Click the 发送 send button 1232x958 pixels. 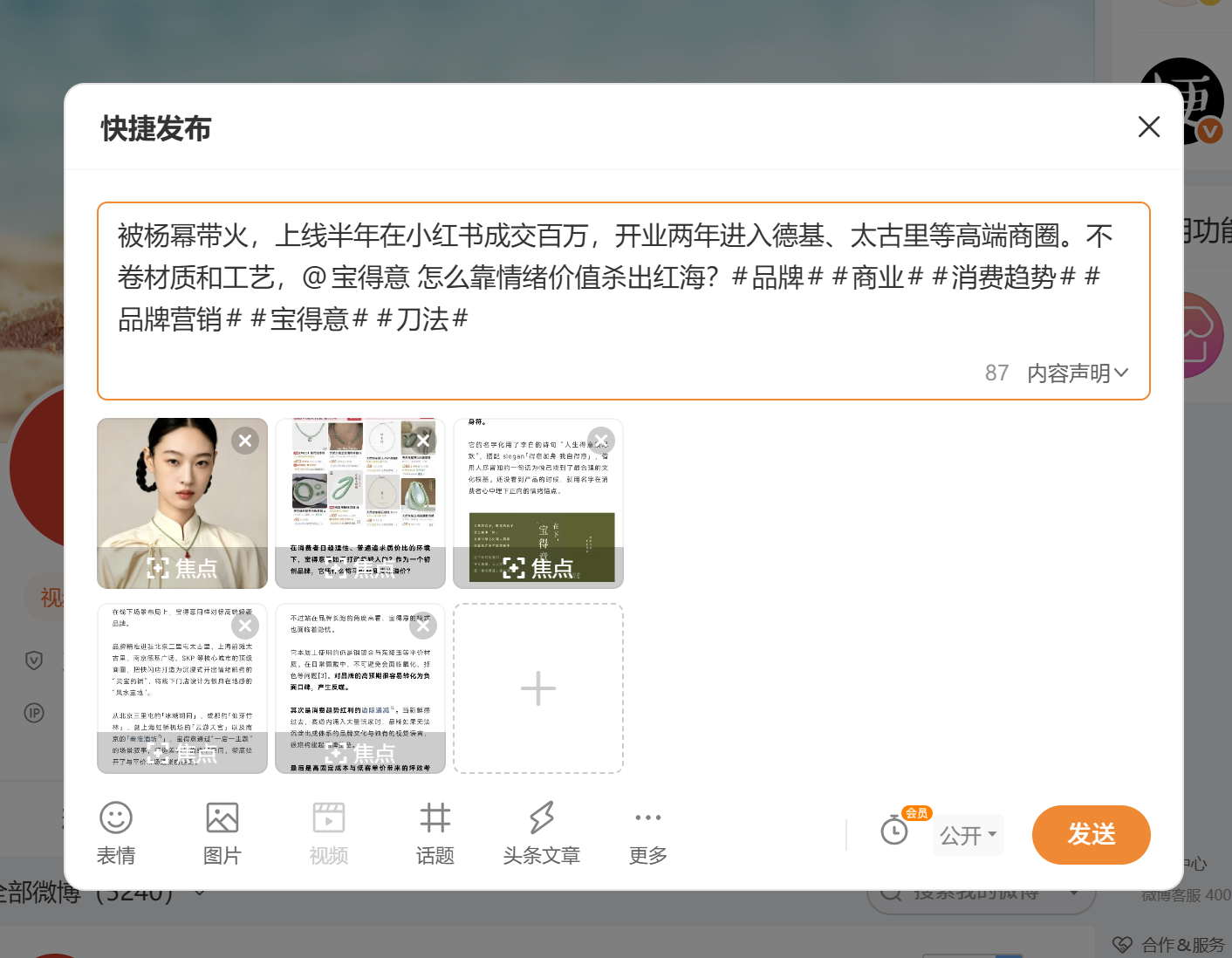[x=1091, y=835]
